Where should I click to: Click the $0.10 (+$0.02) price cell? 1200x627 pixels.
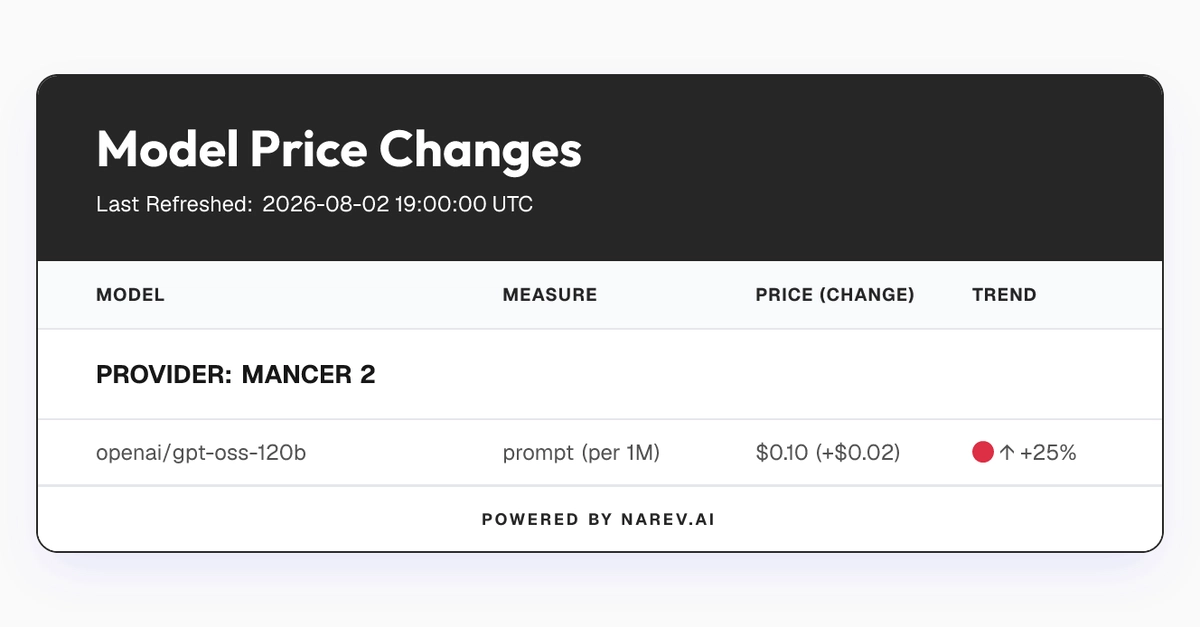[x=828, y=453]
